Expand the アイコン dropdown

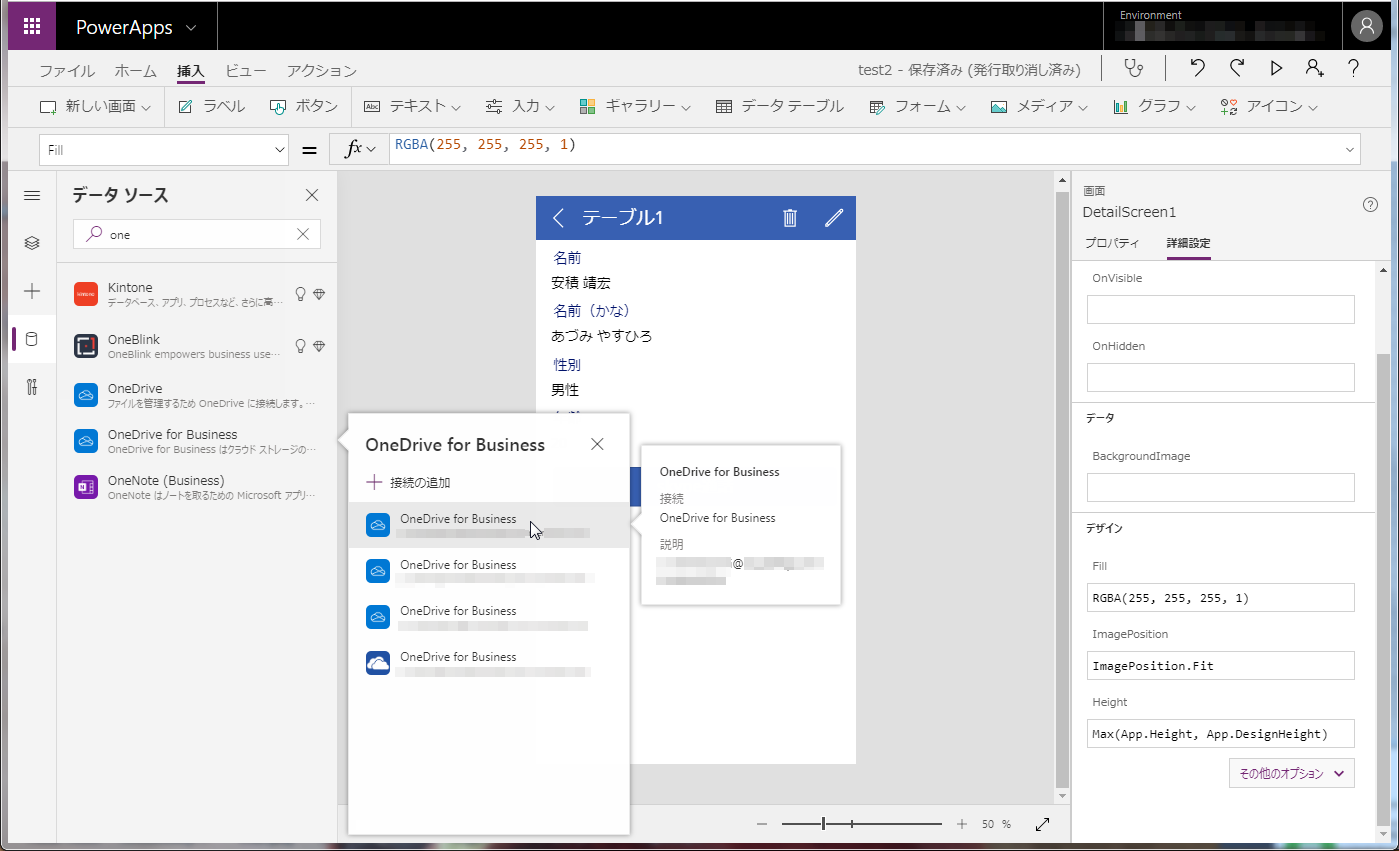click(1269, 106)
